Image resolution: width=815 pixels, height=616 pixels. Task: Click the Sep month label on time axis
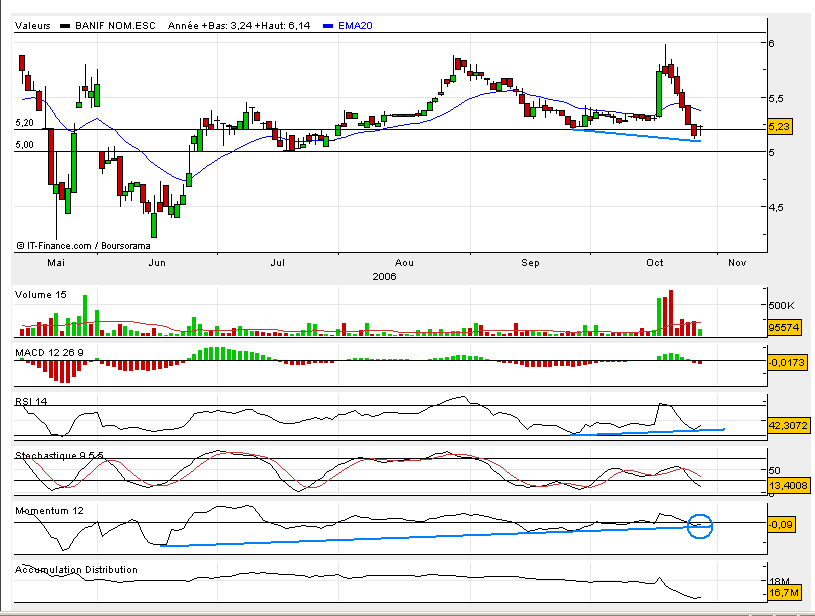(531, 263)
